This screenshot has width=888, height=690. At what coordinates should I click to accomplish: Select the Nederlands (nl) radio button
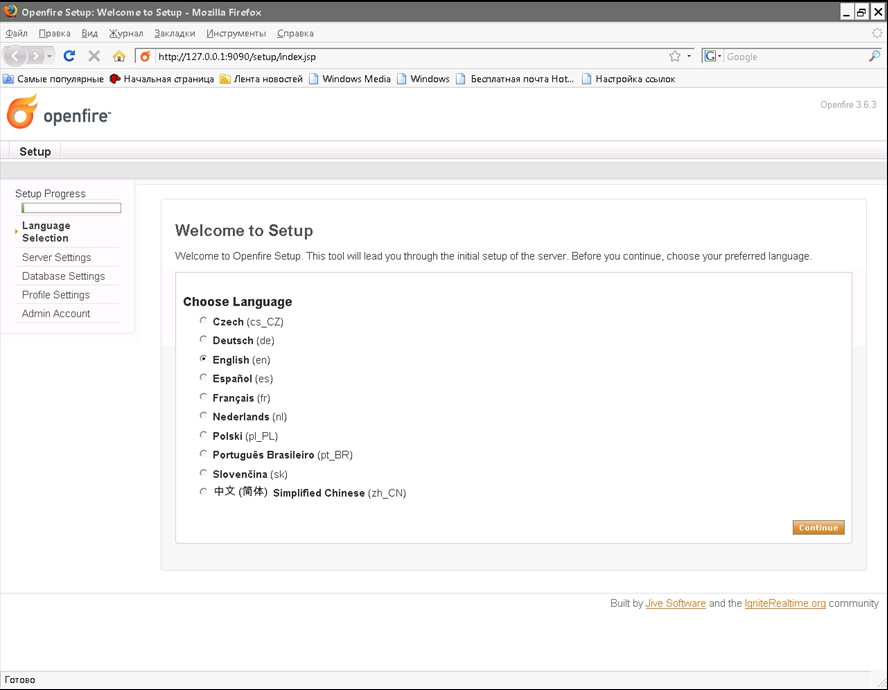pyautogui.click(x=203, y=415)
